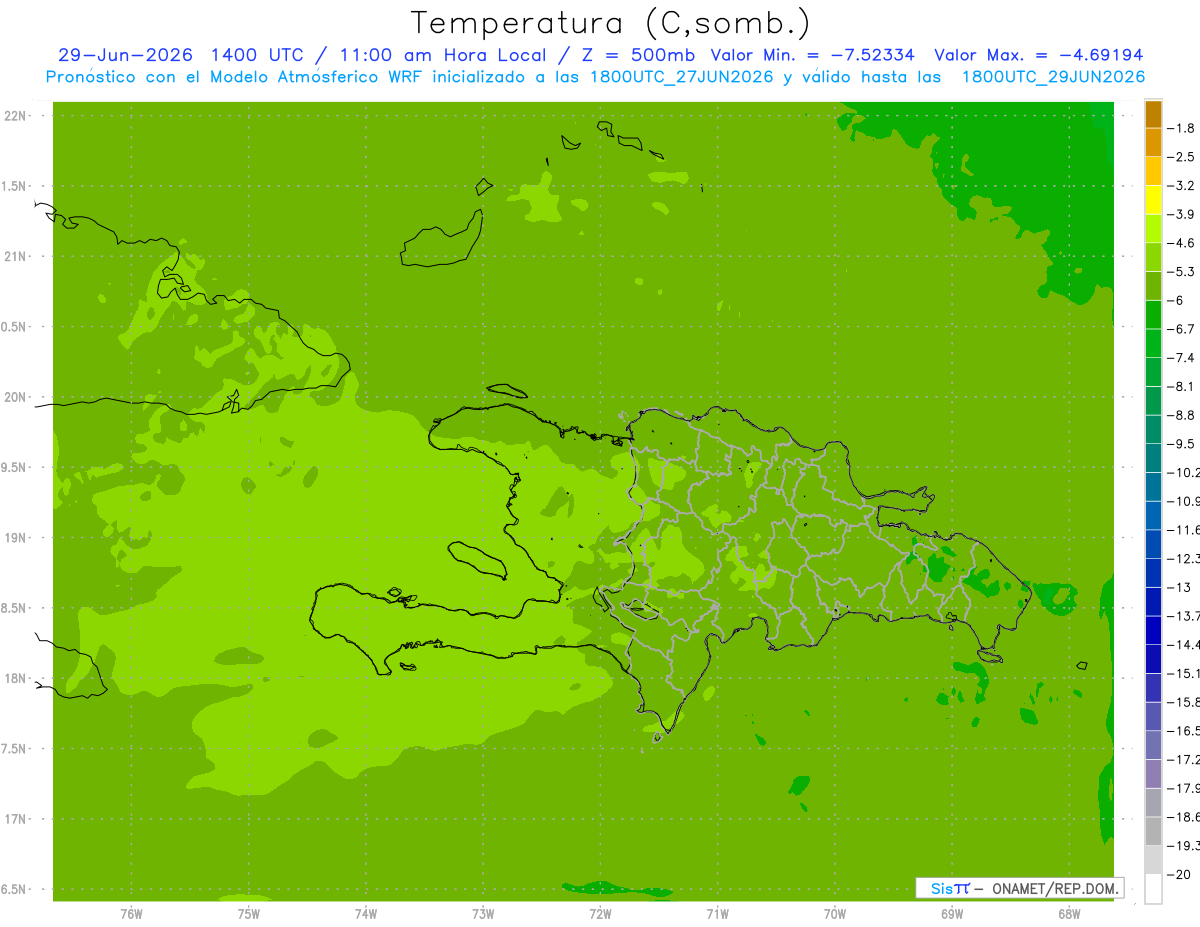1200x927 pixels.
Task: Click the '-7.4' colorbar value label
Action: click(1183, 357)
